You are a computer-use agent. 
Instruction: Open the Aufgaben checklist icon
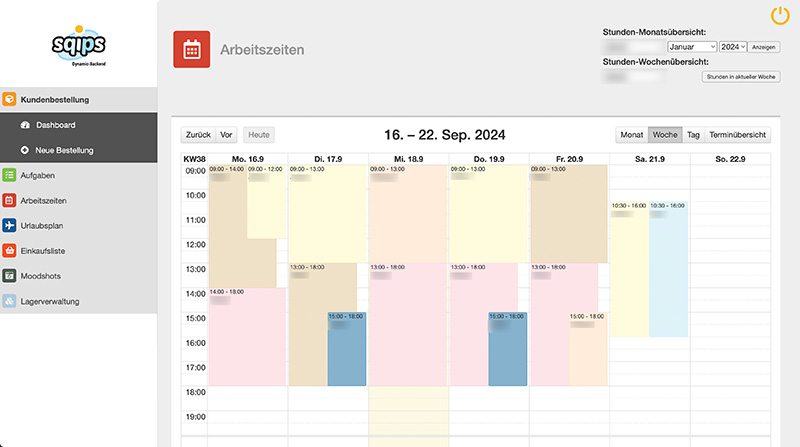point(9,176)
